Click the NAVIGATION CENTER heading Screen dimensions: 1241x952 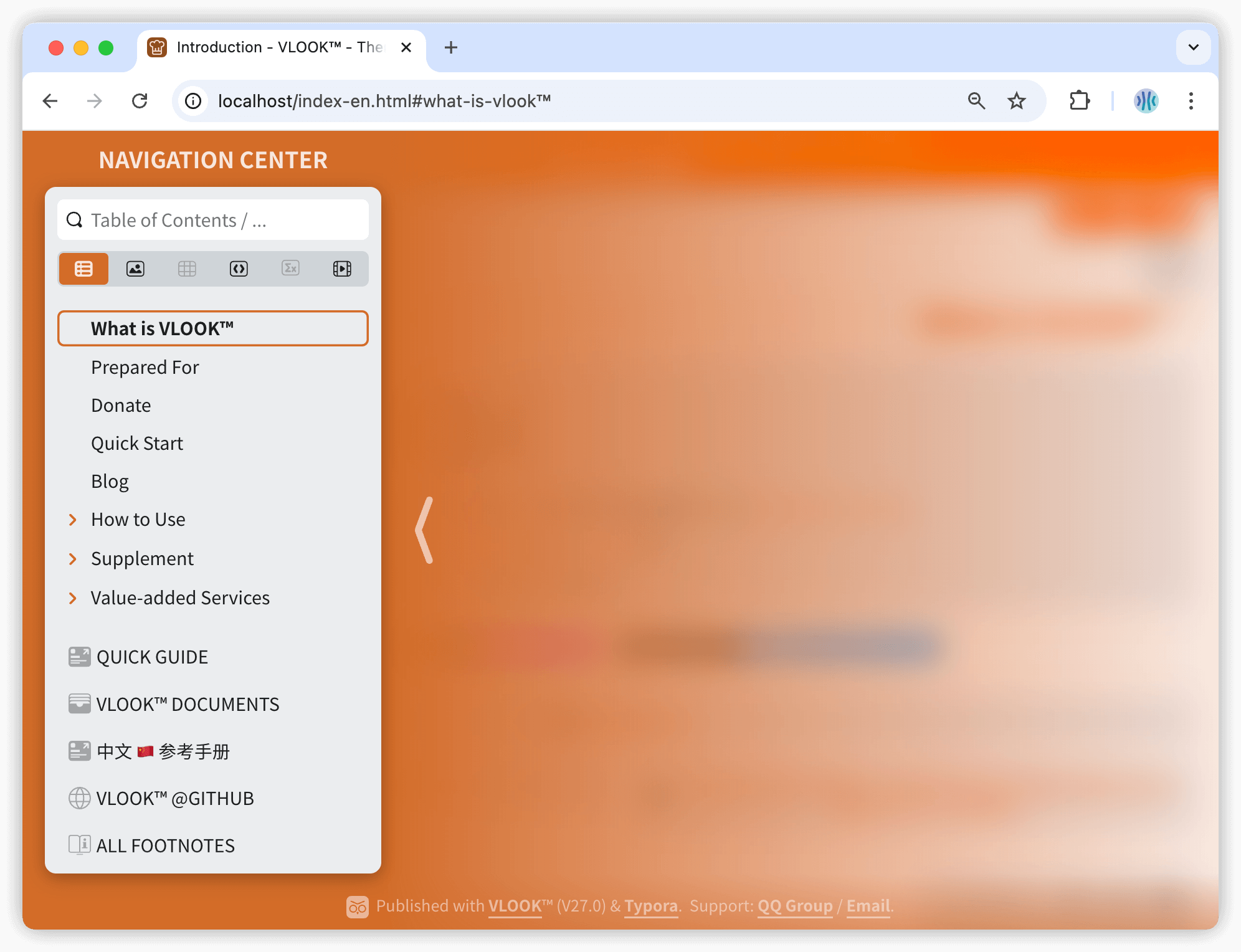(213, 160)
